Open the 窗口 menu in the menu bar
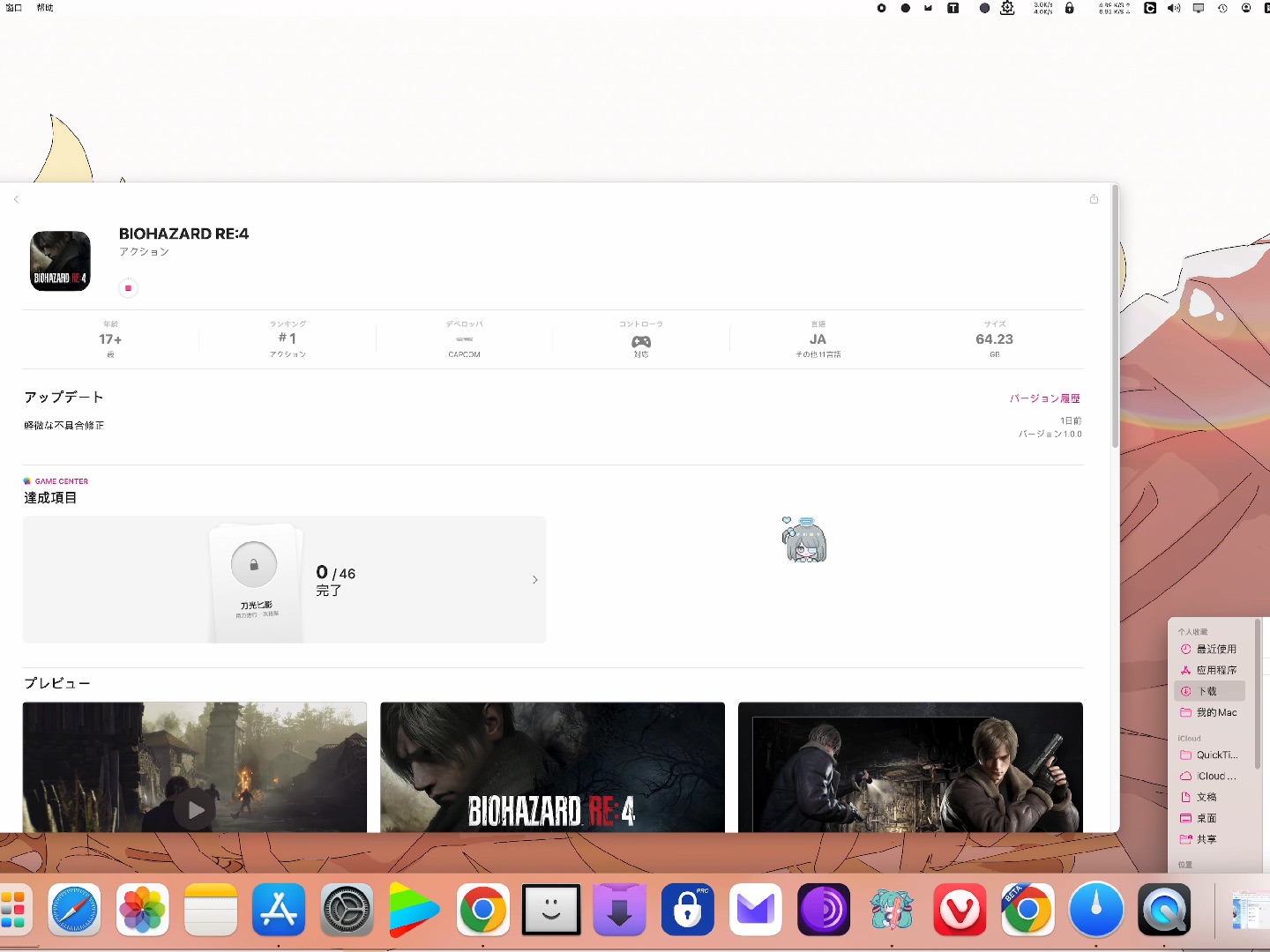 (13, 8)
